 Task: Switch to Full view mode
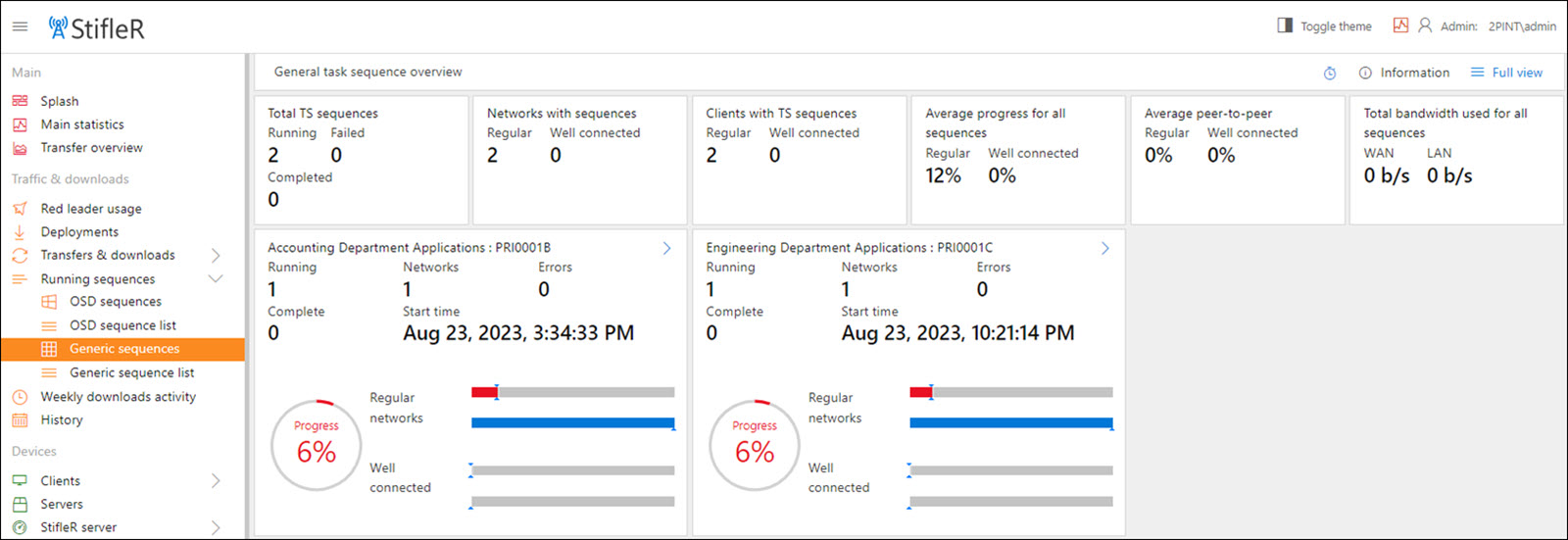coord(1506,73)
